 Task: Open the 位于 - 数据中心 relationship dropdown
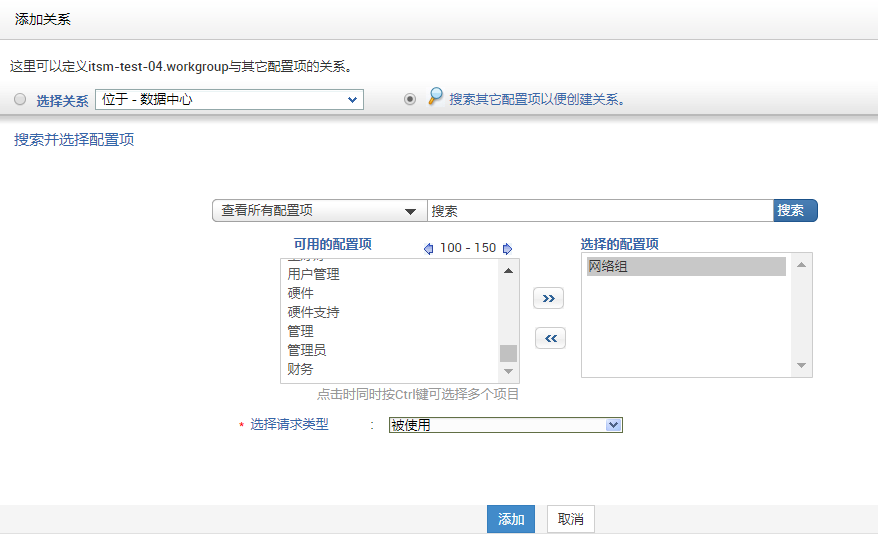[230, 100]
